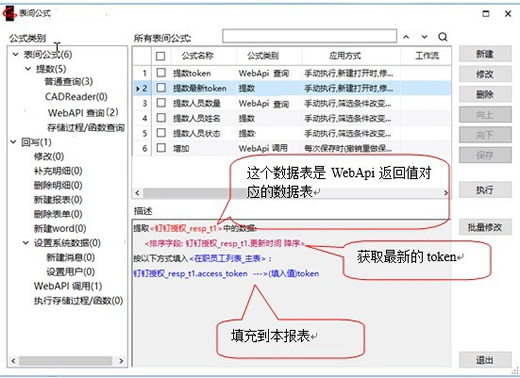The width and height of the screenshot is (520, 378).
Task: Focus the formula search input field
Action: point(309,36)
